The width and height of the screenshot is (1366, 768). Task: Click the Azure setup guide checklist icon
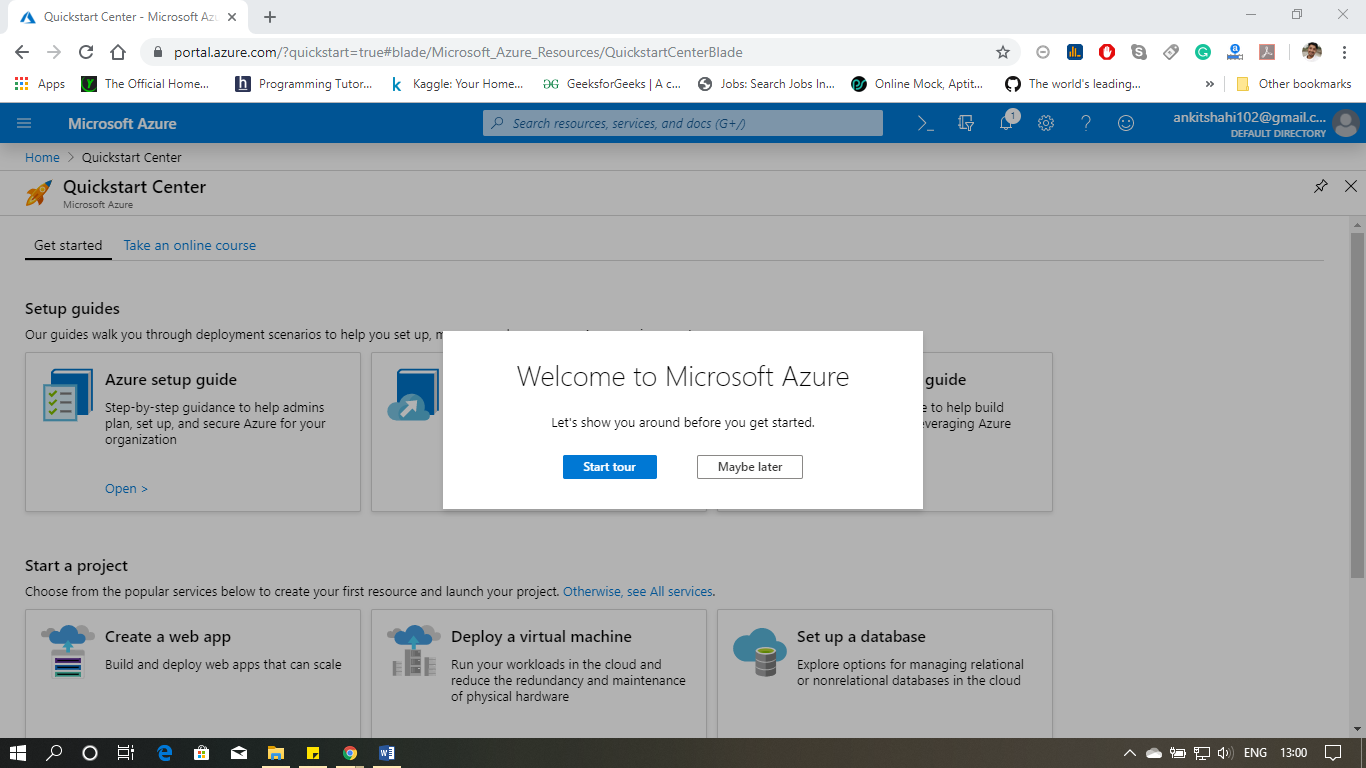(x=68, y=396)
